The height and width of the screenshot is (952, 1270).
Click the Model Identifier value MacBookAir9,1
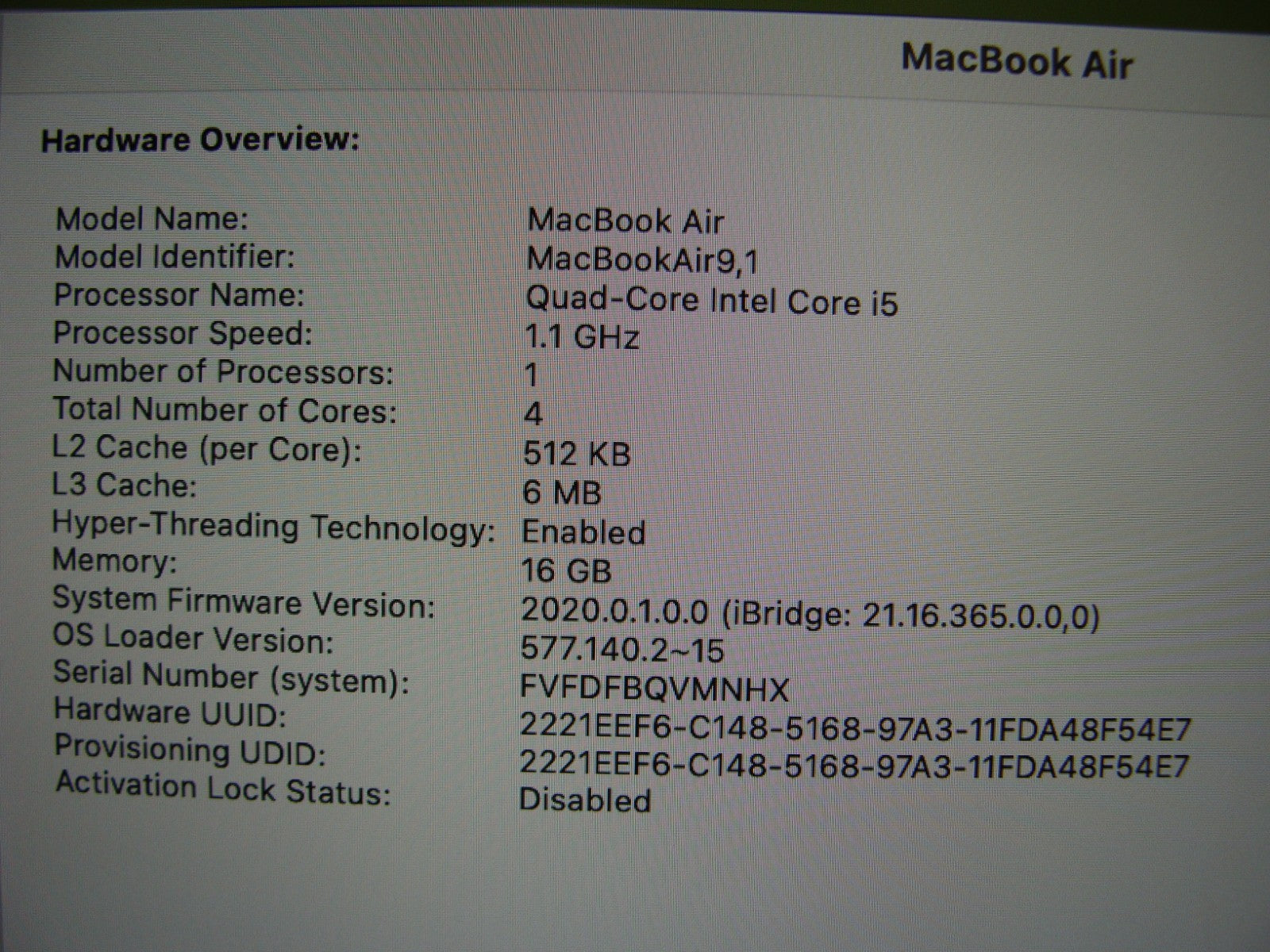coord(645,260)
